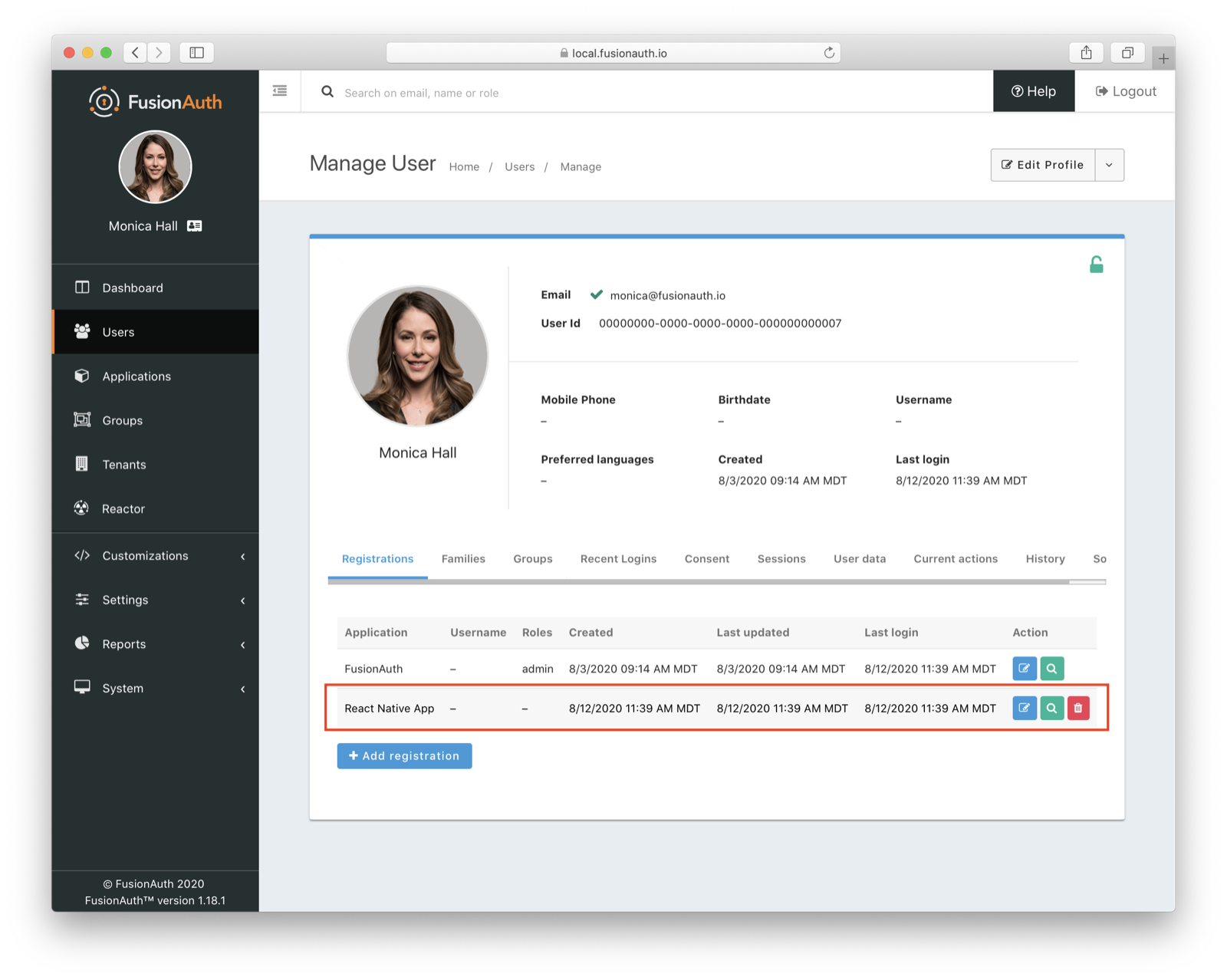Click the Application column header
This screenshot has height=980, width=1227.
coord(376,633)
